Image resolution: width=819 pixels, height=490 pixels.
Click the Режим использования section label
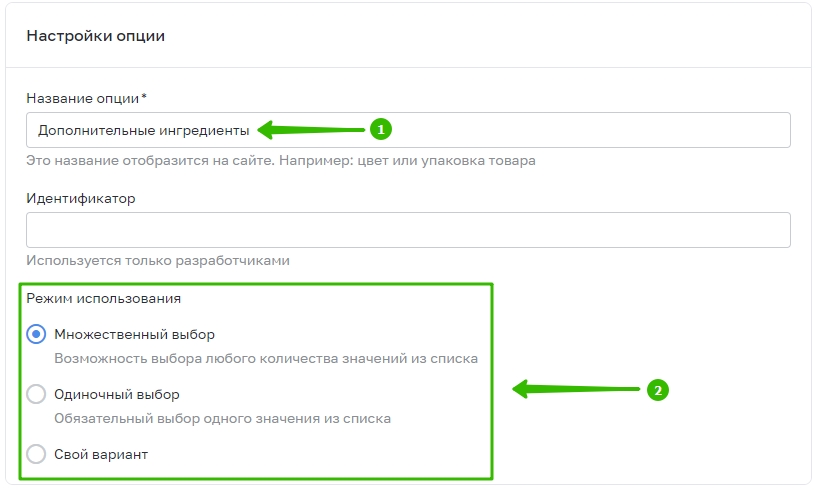click(103, 299)
